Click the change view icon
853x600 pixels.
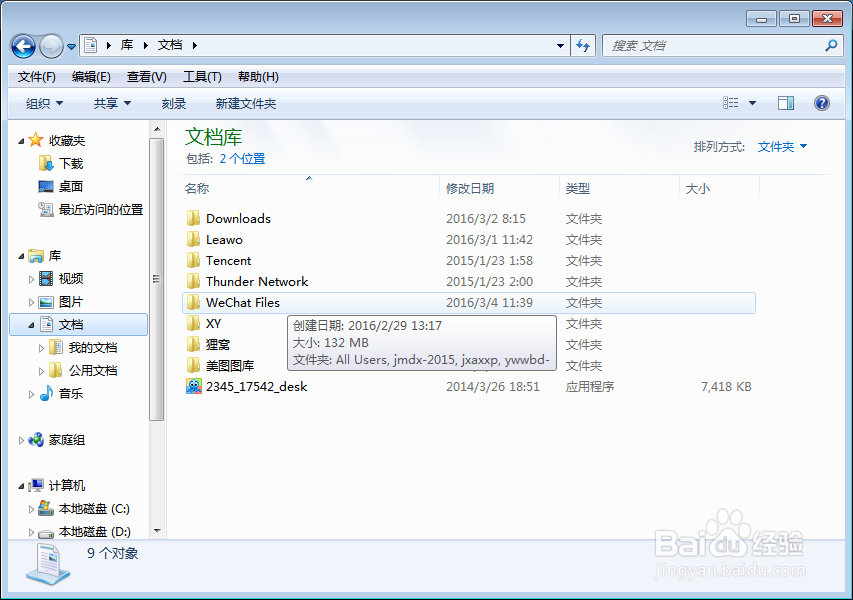(x=731, y=103)
